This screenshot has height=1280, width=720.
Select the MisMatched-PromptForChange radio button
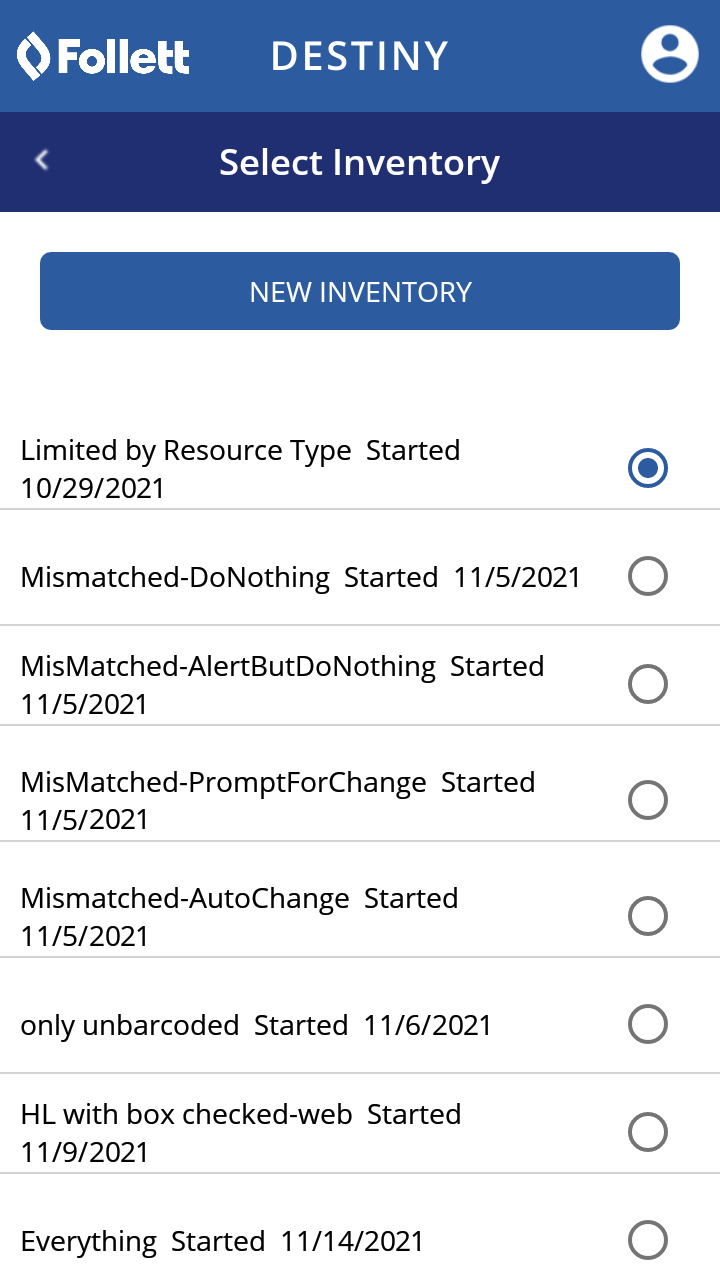pos(648,800)
